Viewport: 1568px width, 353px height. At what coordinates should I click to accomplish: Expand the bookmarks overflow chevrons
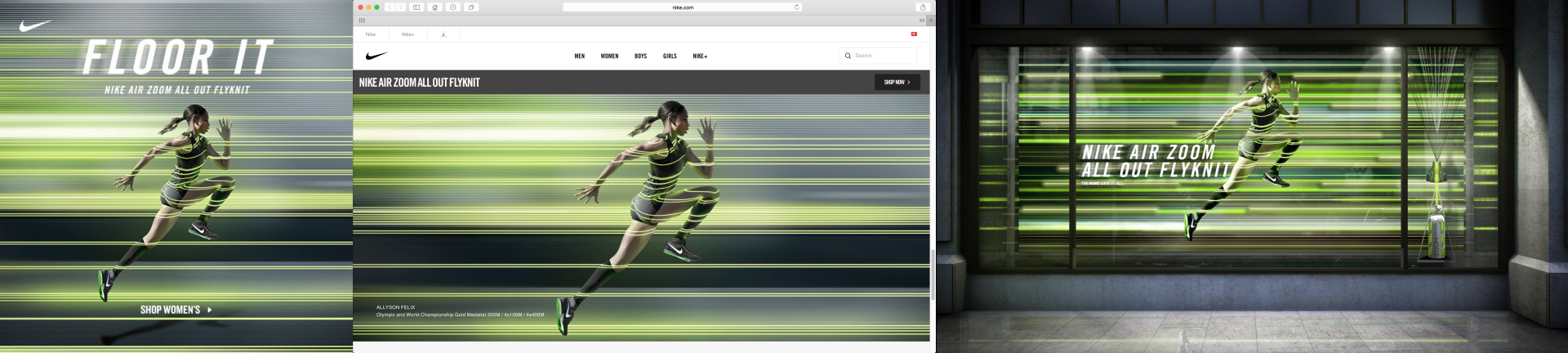[x=921, y=20]
